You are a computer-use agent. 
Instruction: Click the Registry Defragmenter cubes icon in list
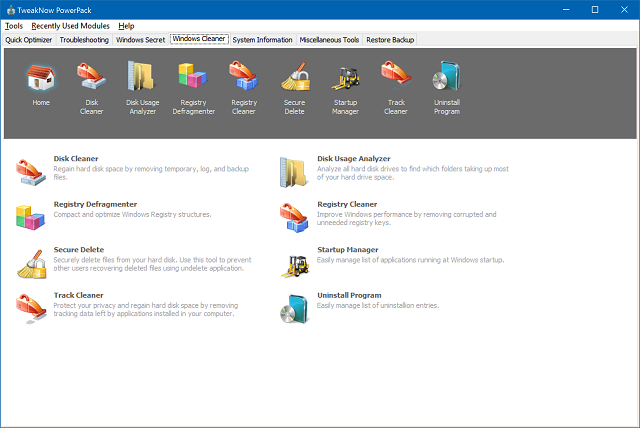[x=31, y=217]
